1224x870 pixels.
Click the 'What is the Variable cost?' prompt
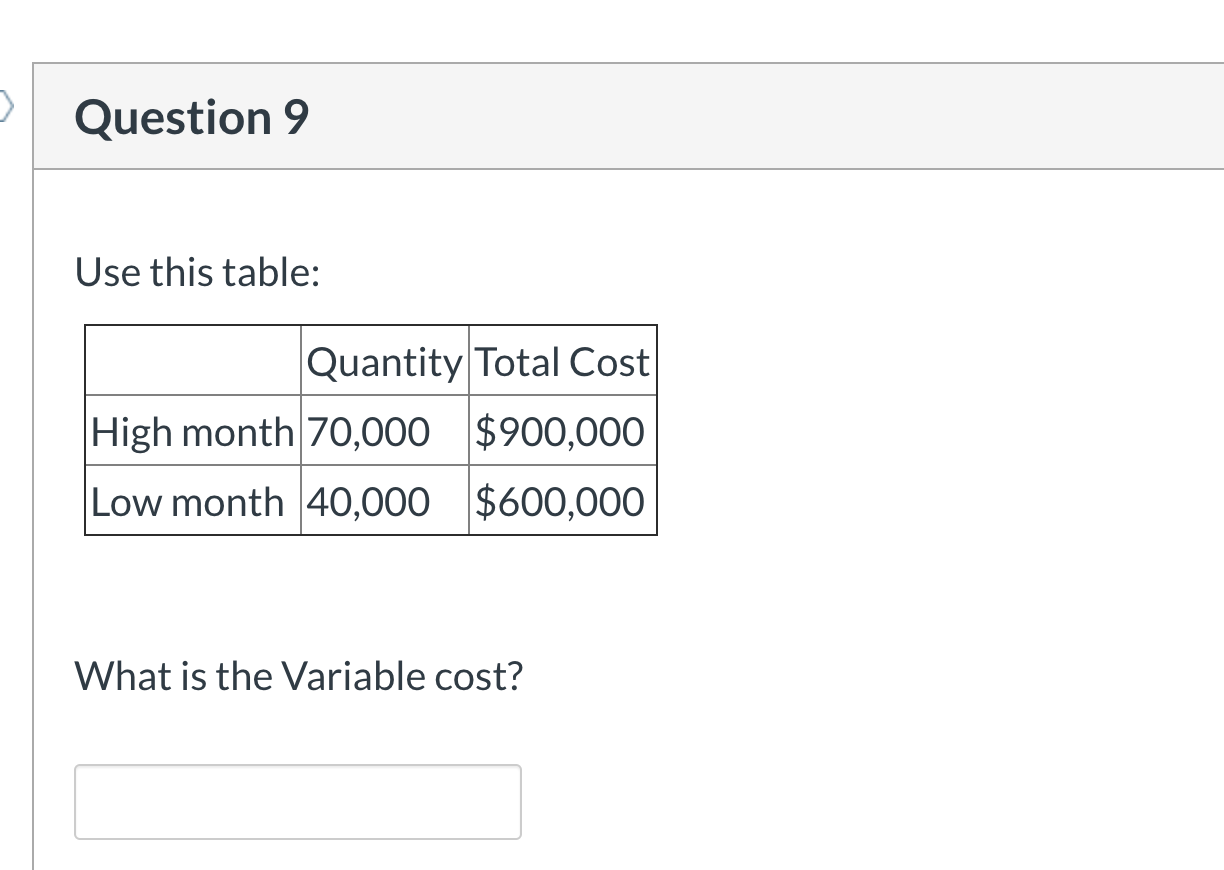coord(300,675)
